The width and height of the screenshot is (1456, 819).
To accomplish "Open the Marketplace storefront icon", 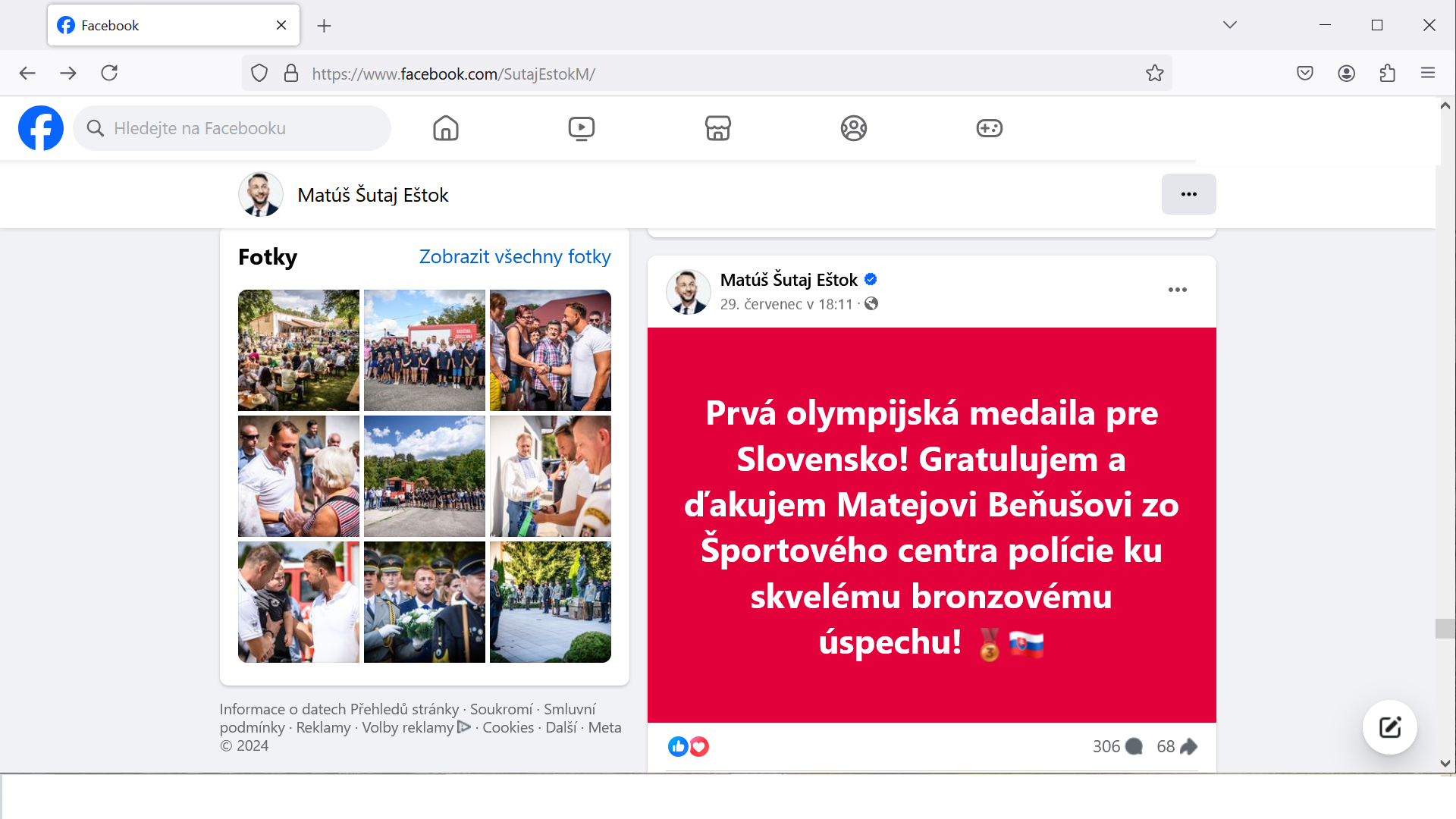I will [x=718, y=128].
